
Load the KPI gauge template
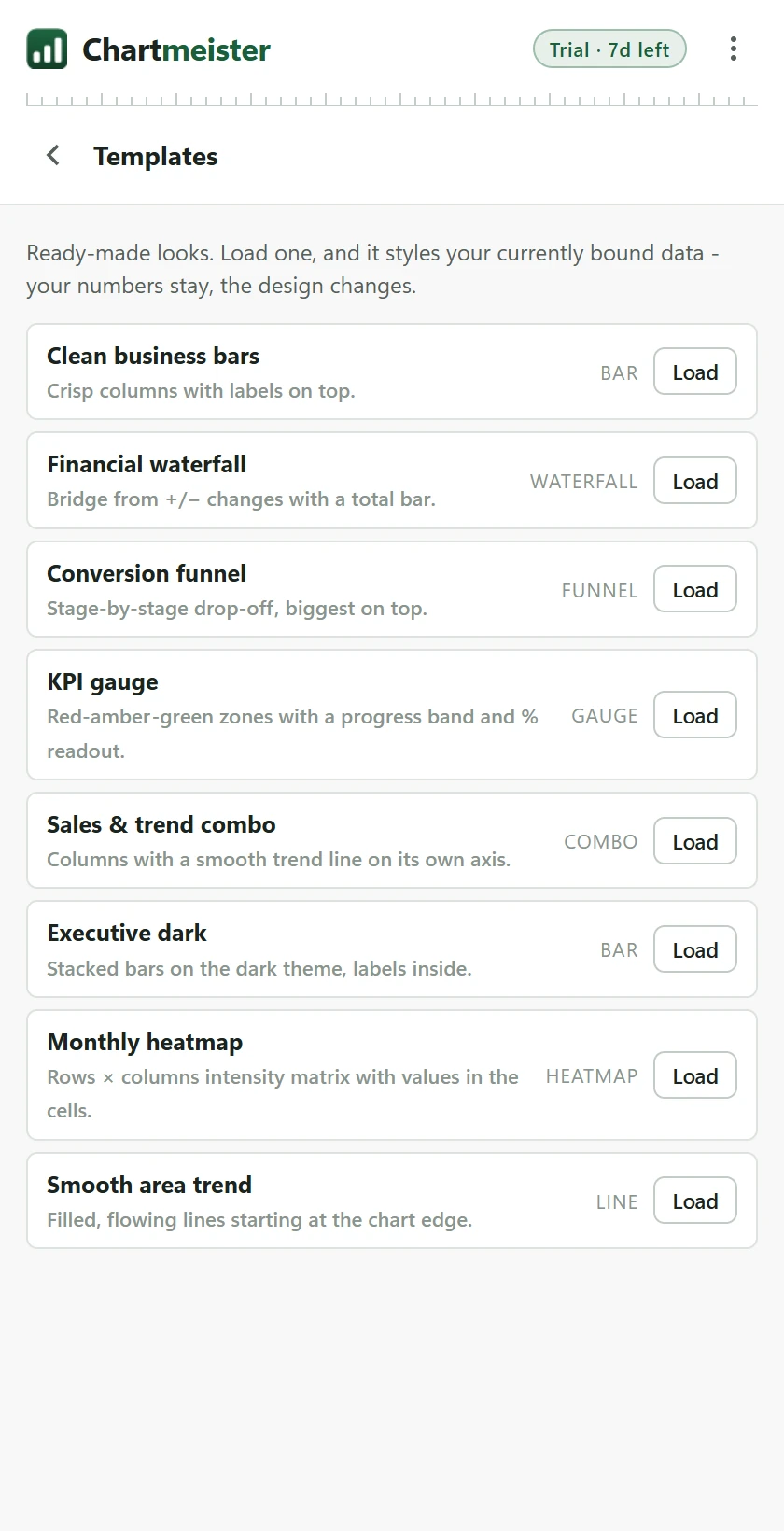pos(695,716)
